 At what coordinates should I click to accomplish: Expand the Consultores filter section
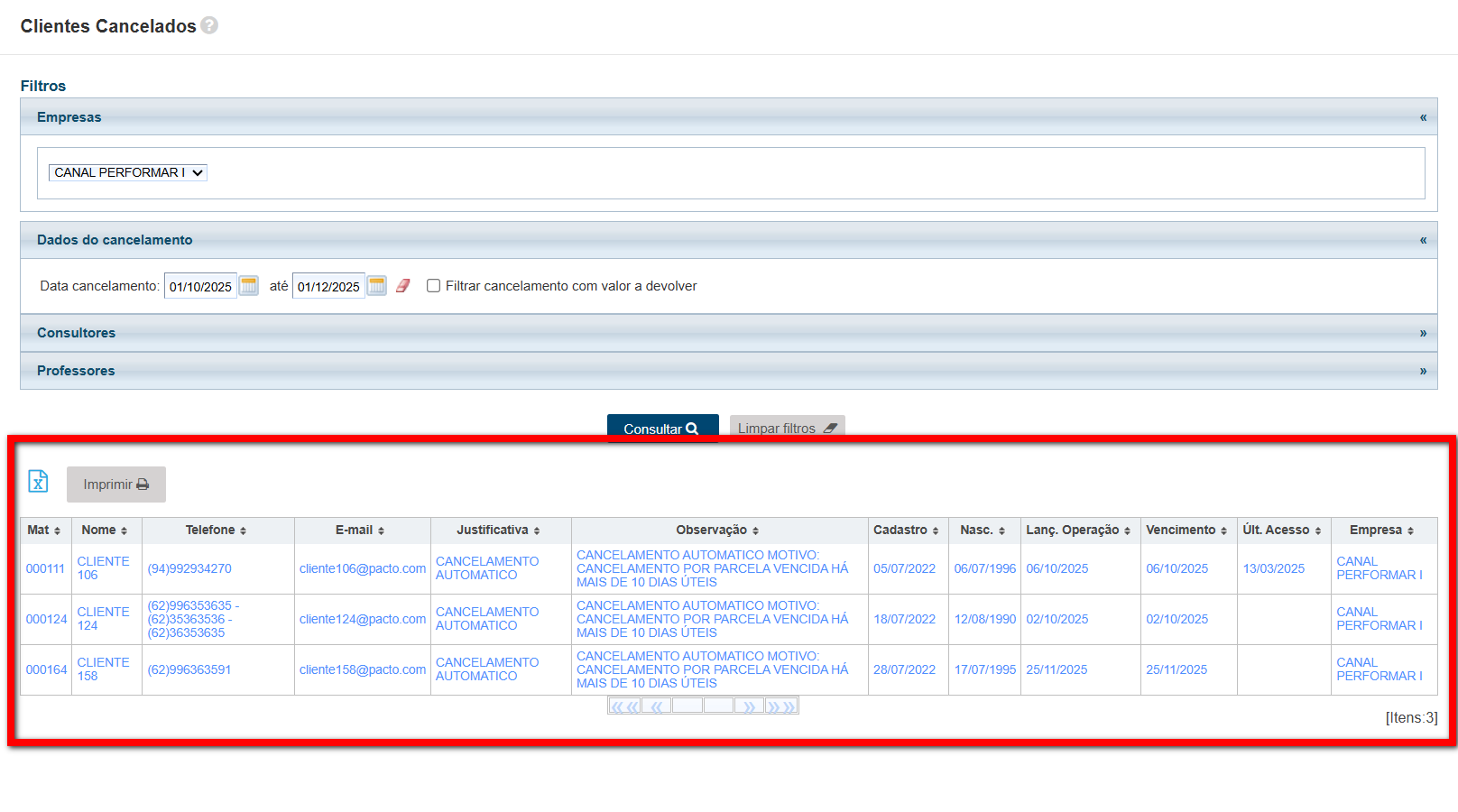pyautogui.click(x=1423, y=333)
